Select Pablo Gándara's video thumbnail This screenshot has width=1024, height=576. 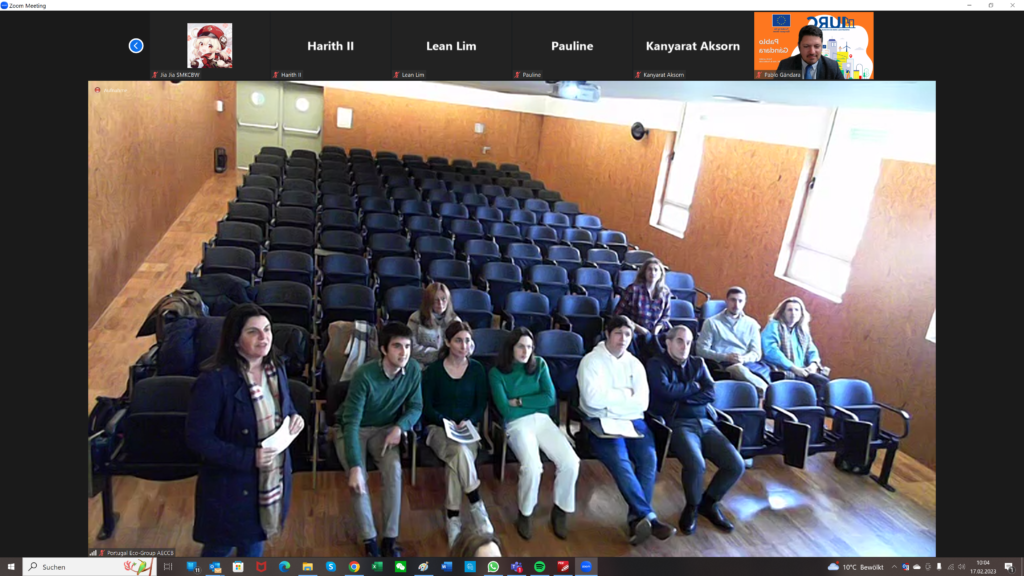point(813,46)
